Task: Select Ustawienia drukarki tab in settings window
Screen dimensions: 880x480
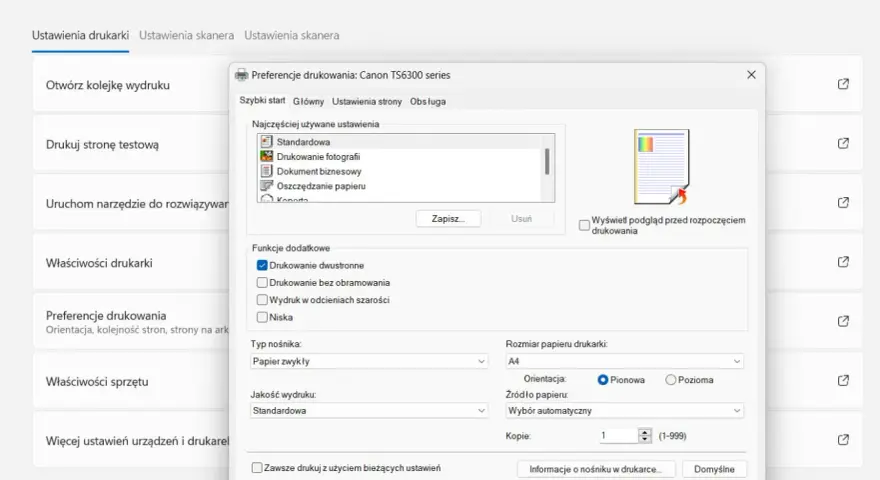Action: click(x=80, y=35)
